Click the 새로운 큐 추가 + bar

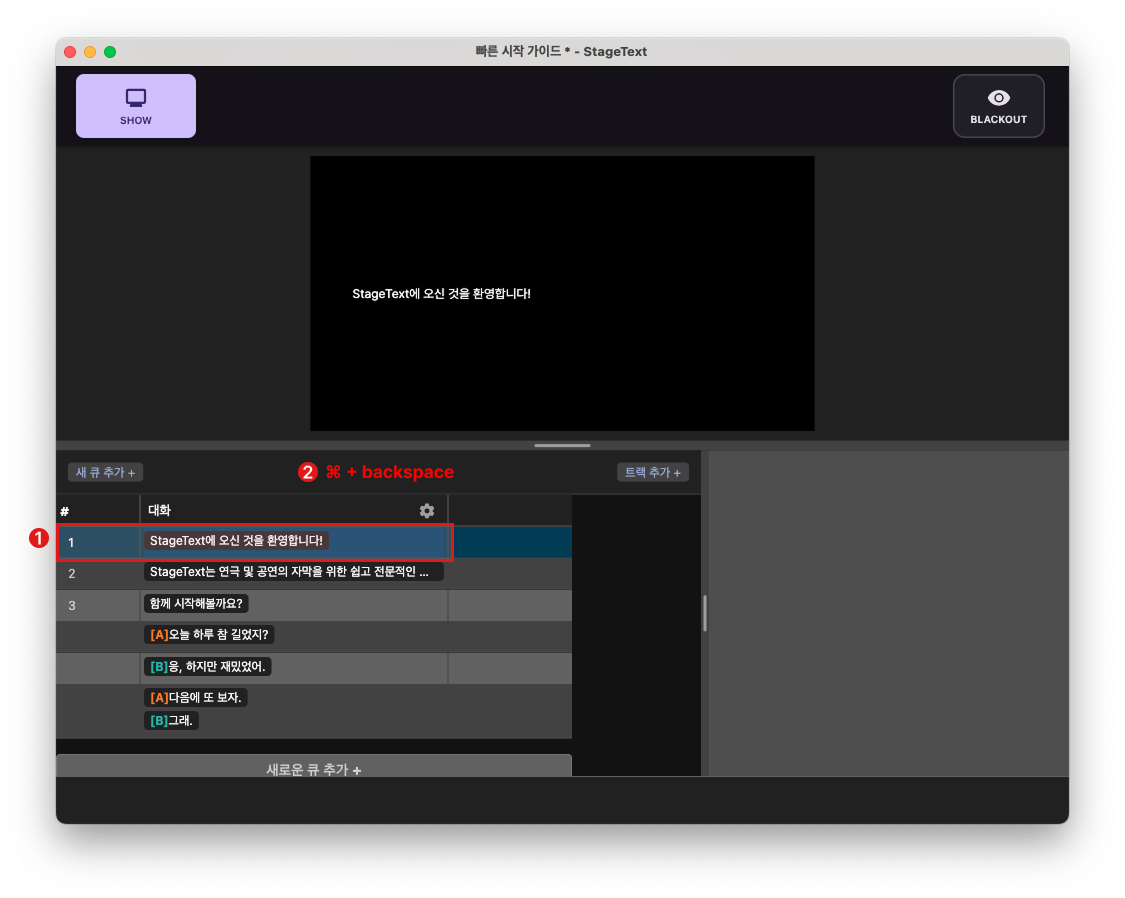313,767
